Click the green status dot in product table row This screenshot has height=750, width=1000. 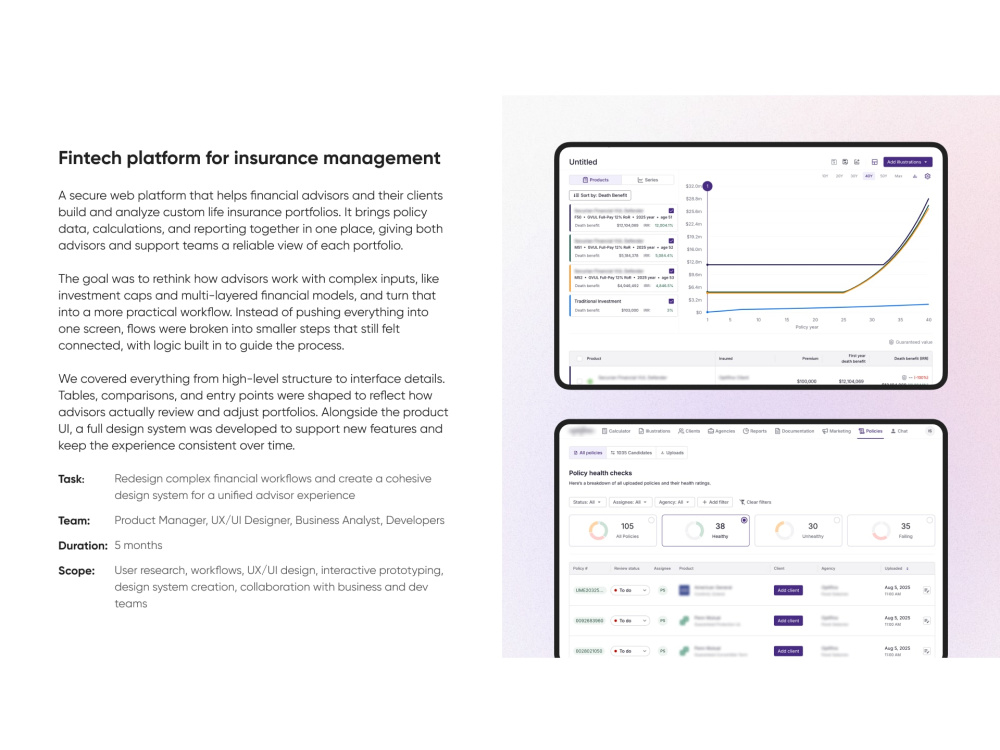[x=590, y=381]
